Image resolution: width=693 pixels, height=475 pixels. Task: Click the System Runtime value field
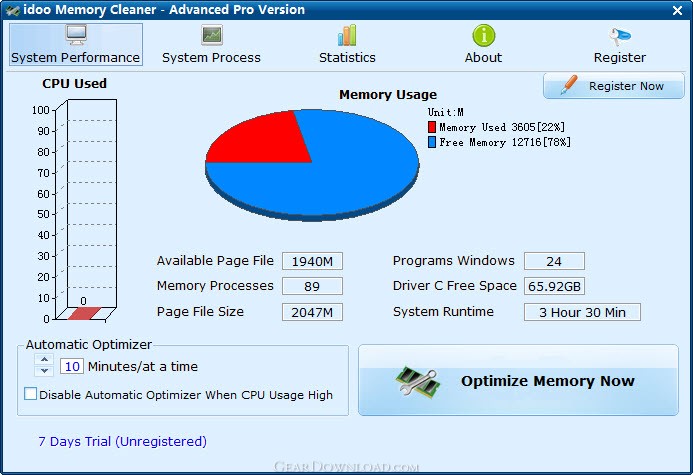[582, 312]
